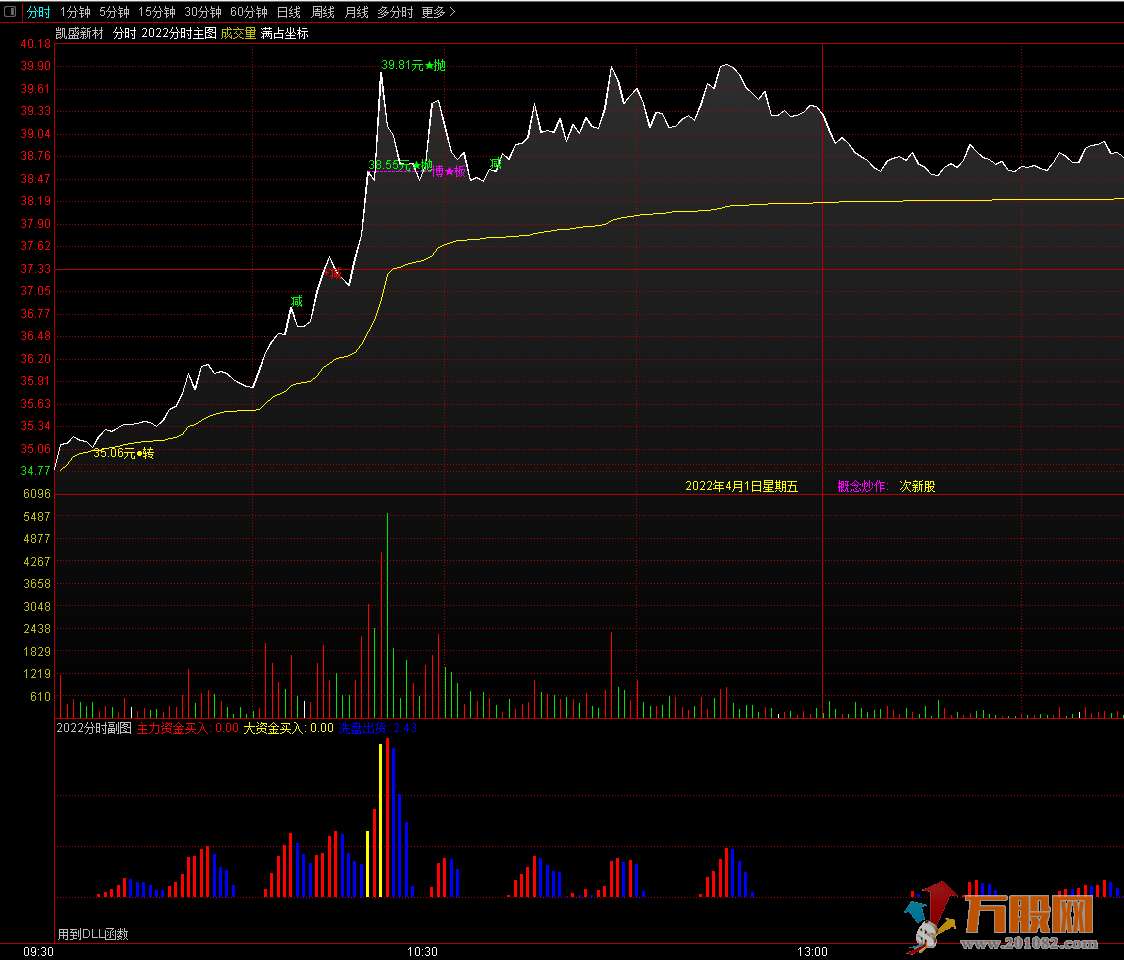Switch to the 15分钟 chart tab

point(156,12)
